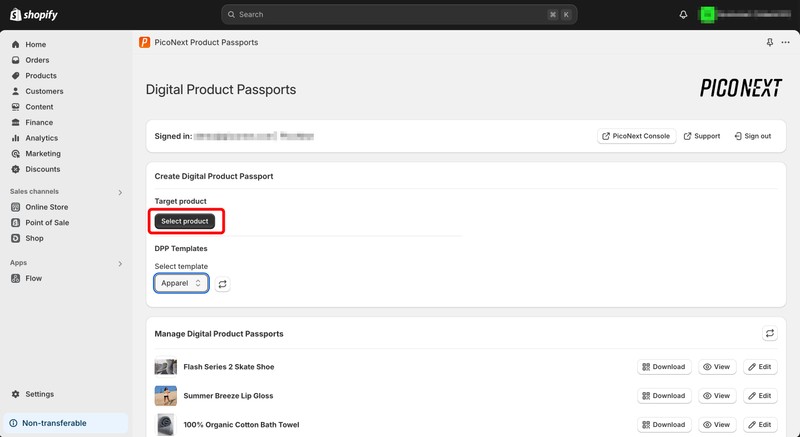
Task: Click the top search field
Action: 400,15
